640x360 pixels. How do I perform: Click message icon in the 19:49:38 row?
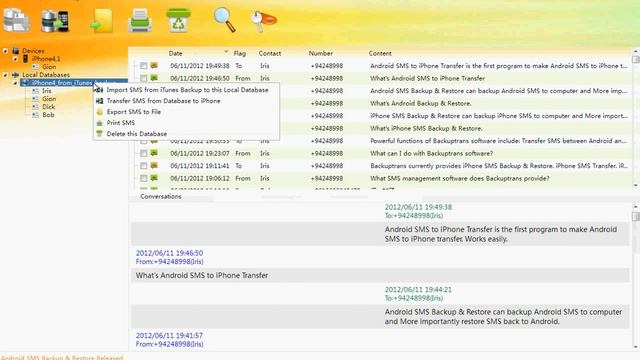[154, 65]
